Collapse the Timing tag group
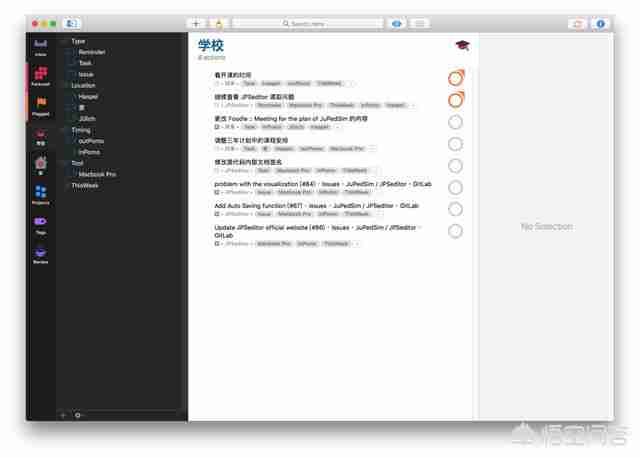The width and height of the screenshot is (640, 458). point(65,130)
